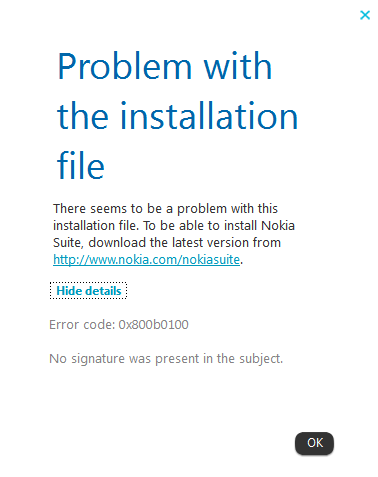The image size is (378, 477).
Task: Click the word 'Nokia' in the description
Action: click(278, 225)
